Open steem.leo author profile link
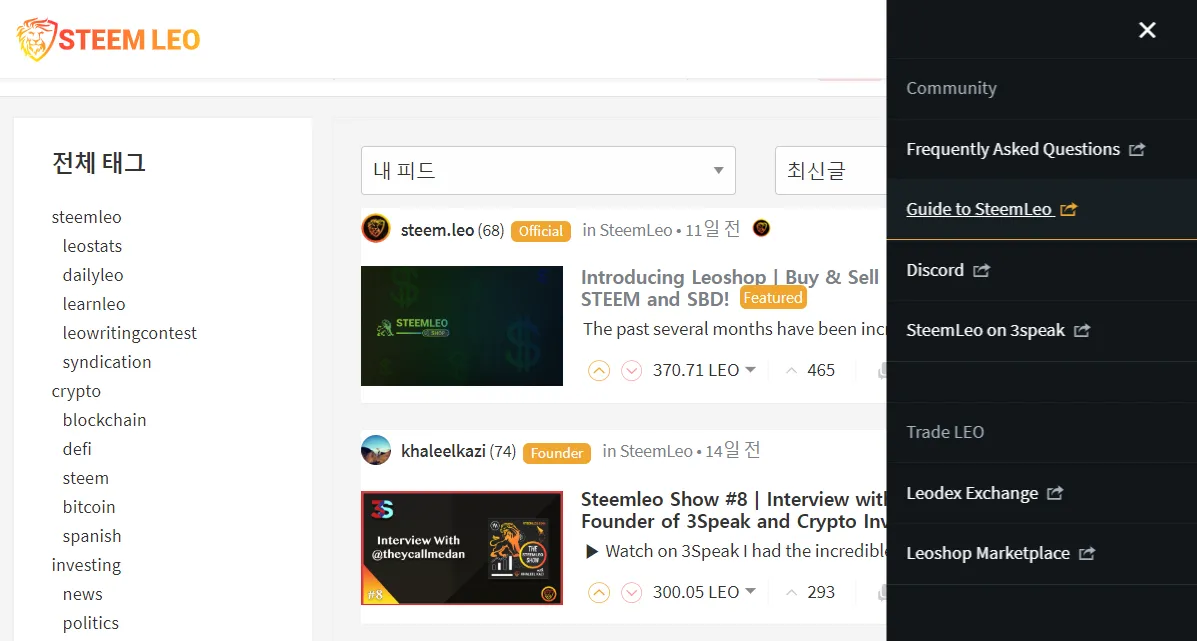 tap(437, 230)
